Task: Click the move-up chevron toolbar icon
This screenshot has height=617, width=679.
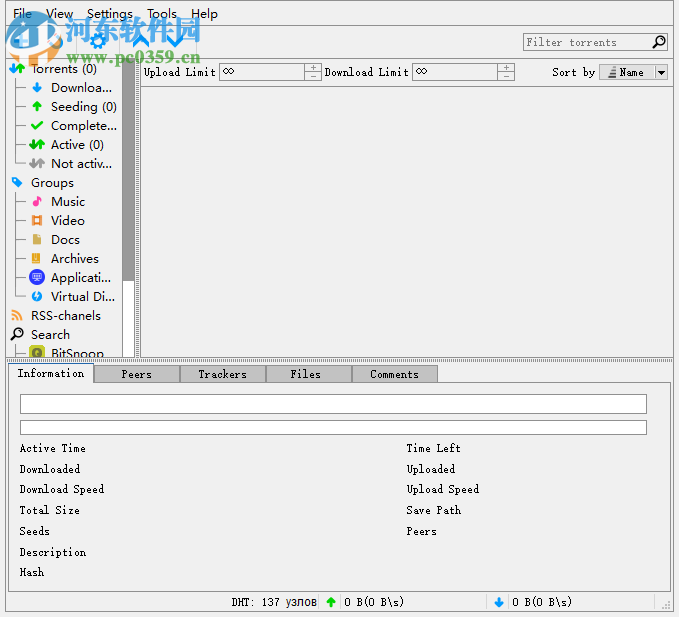Action: click(141, 42)
